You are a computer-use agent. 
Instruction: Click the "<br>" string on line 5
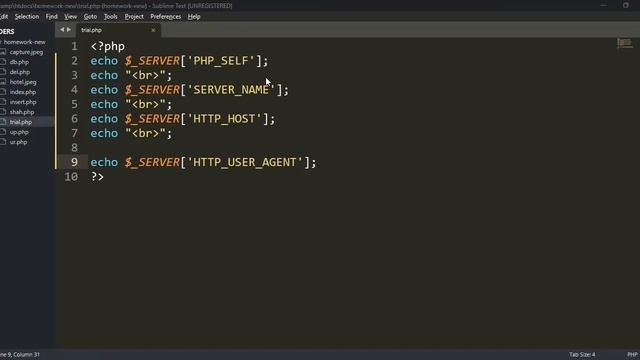pos(145,104)
